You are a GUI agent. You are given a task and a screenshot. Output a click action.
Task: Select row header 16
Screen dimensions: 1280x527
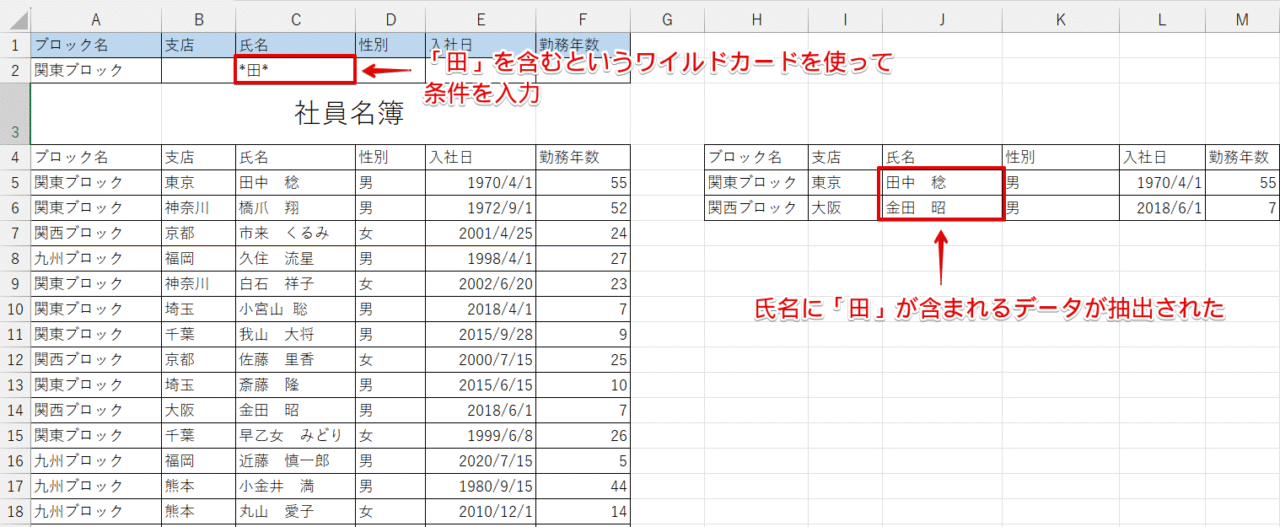coord(15,460)
